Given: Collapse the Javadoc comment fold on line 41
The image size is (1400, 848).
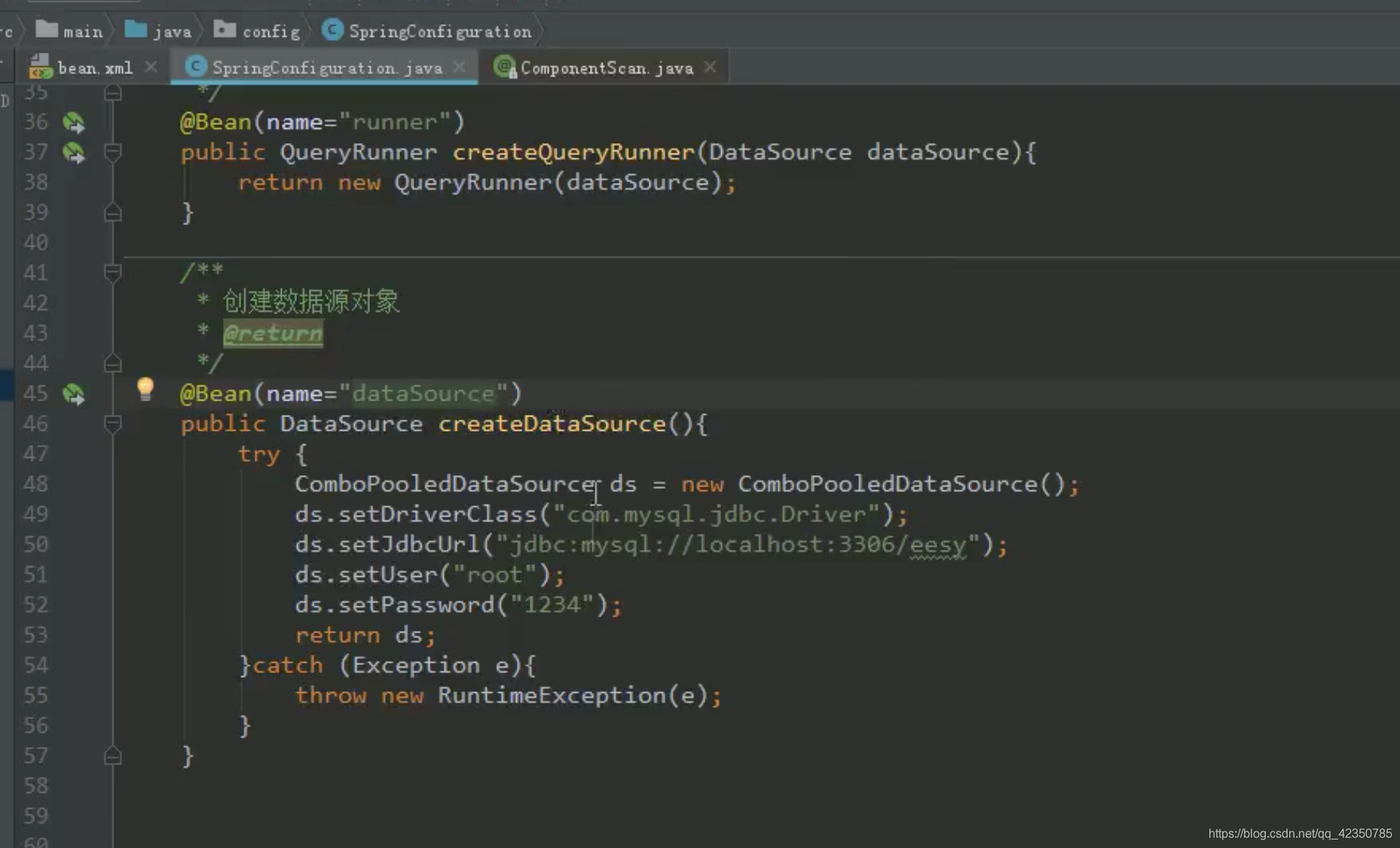Looking at the screenshot, I should [113, 273].
